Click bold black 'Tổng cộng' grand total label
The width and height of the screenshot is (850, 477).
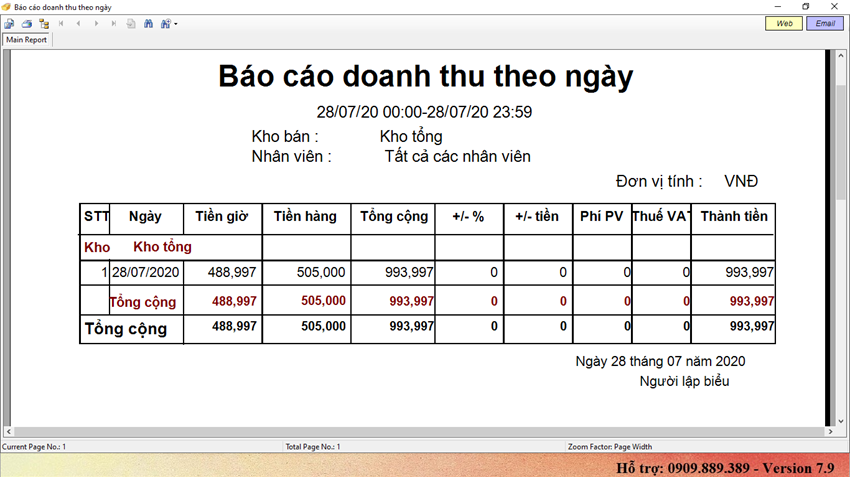tap(126, 329)
